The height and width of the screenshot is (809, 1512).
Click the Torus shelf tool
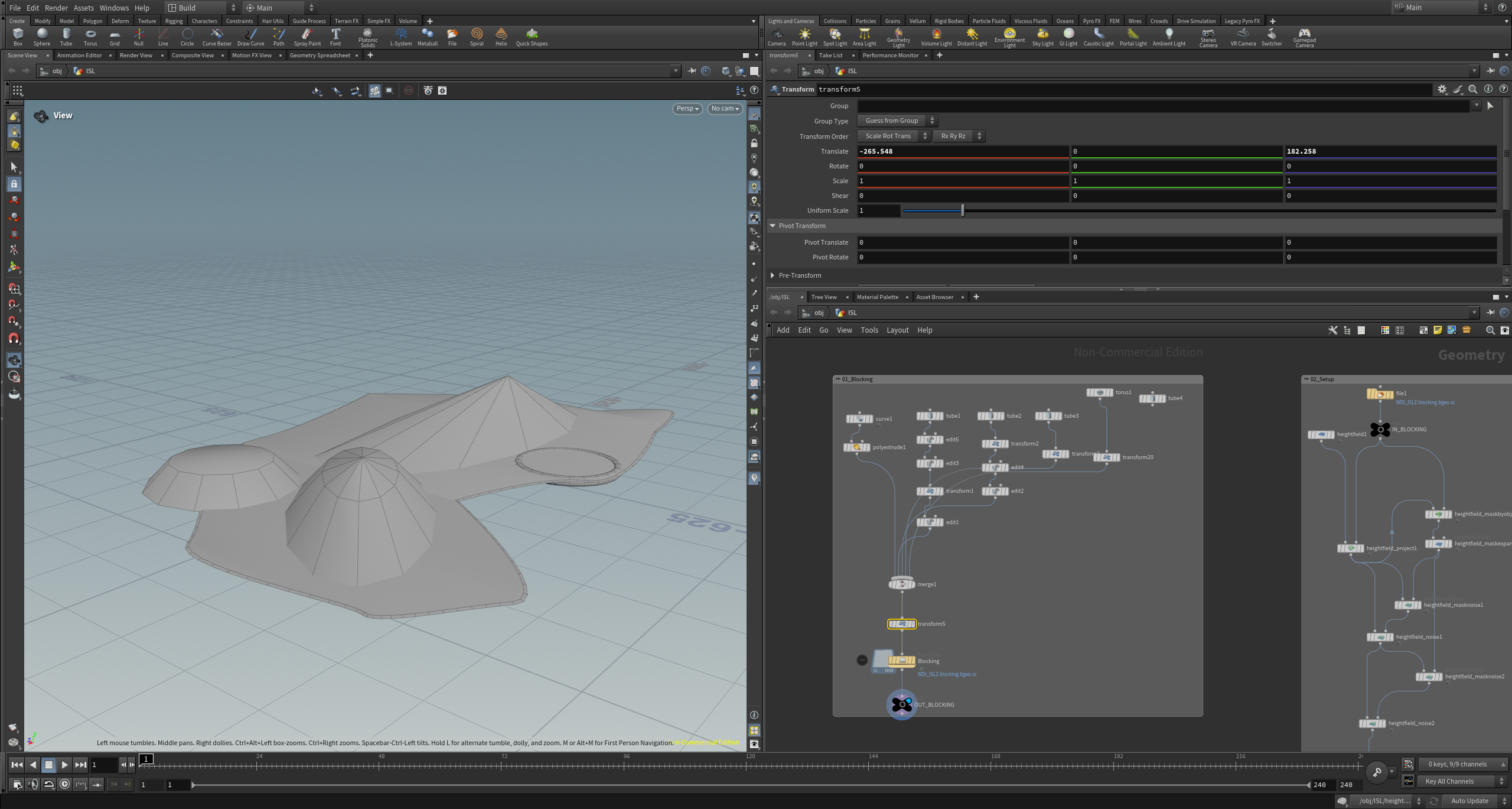coord(90,37)
